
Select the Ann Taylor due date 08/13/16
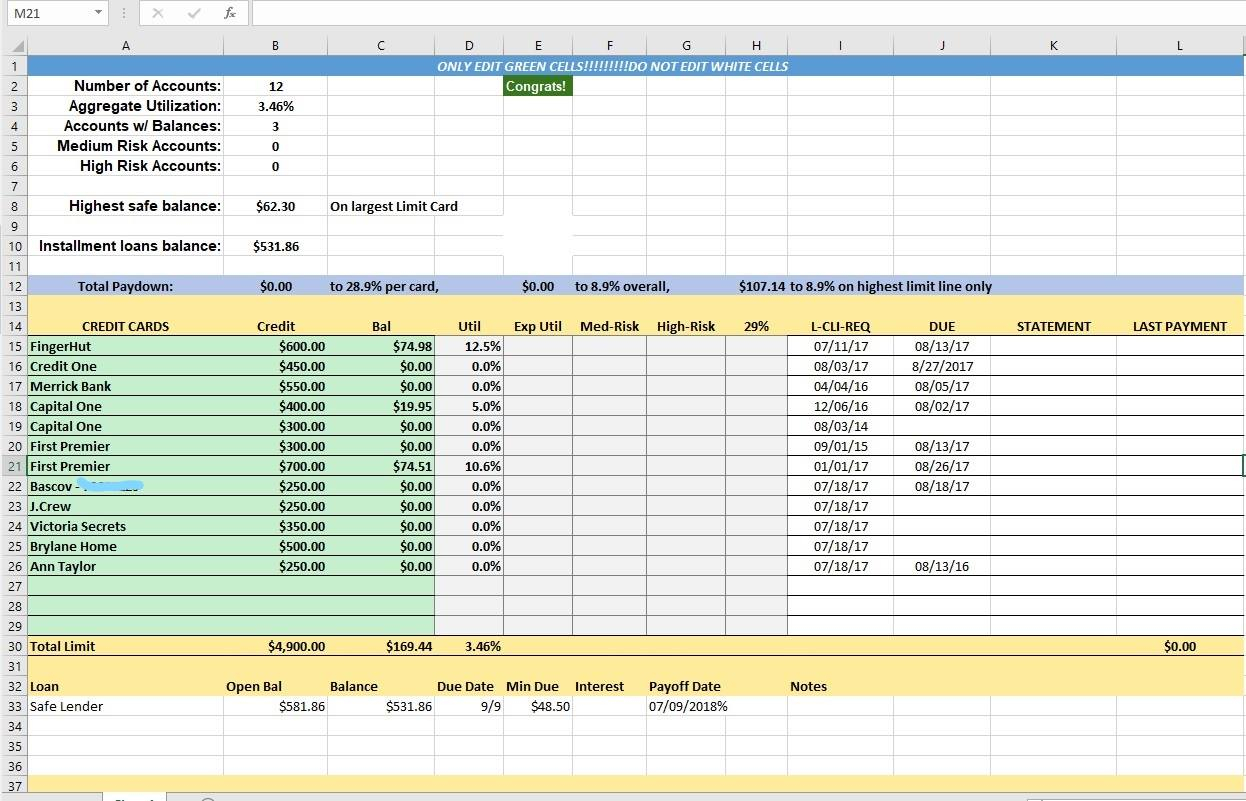tap(941, 566)
